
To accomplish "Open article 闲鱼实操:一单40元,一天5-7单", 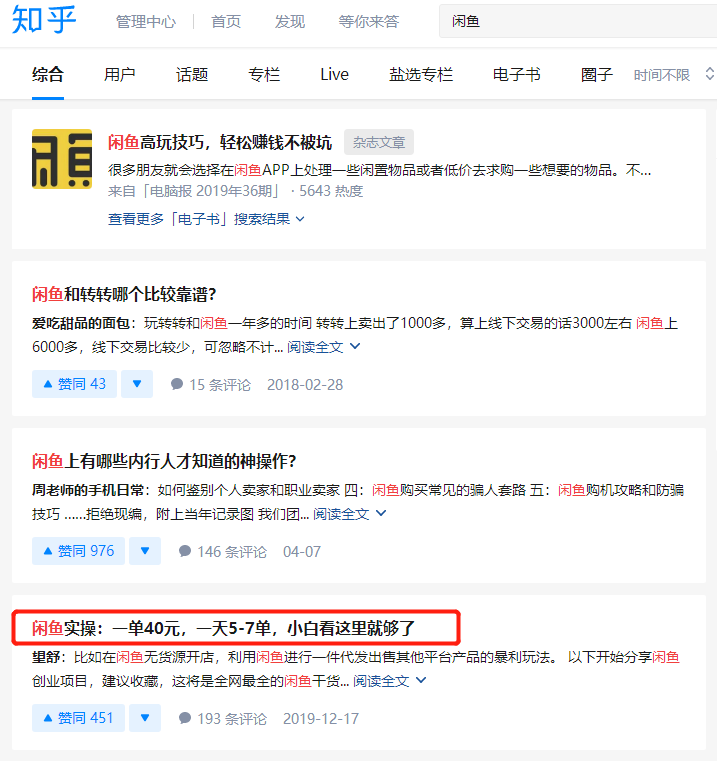I will 223,628.
